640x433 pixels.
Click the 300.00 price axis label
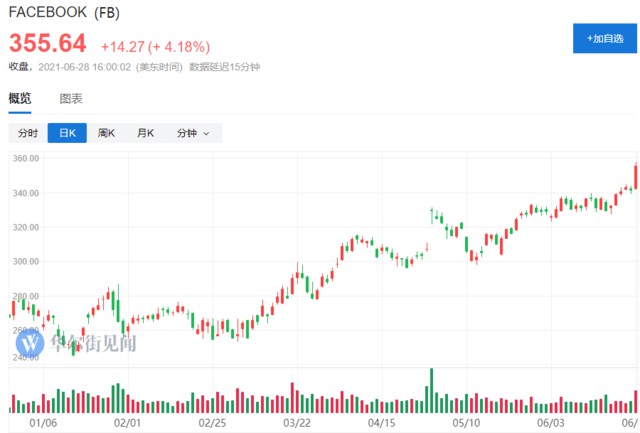click(25, 261)
